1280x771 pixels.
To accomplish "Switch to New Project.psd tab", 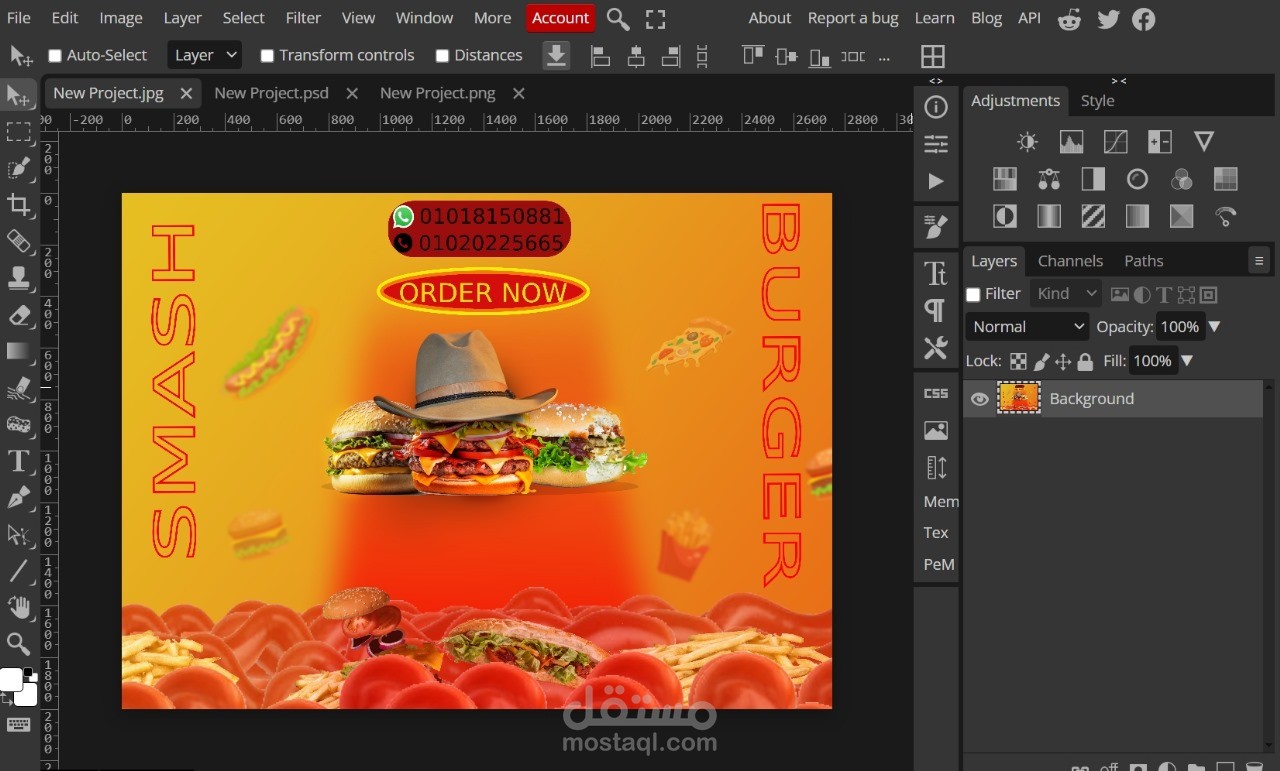I will click(x=271, y=93).
